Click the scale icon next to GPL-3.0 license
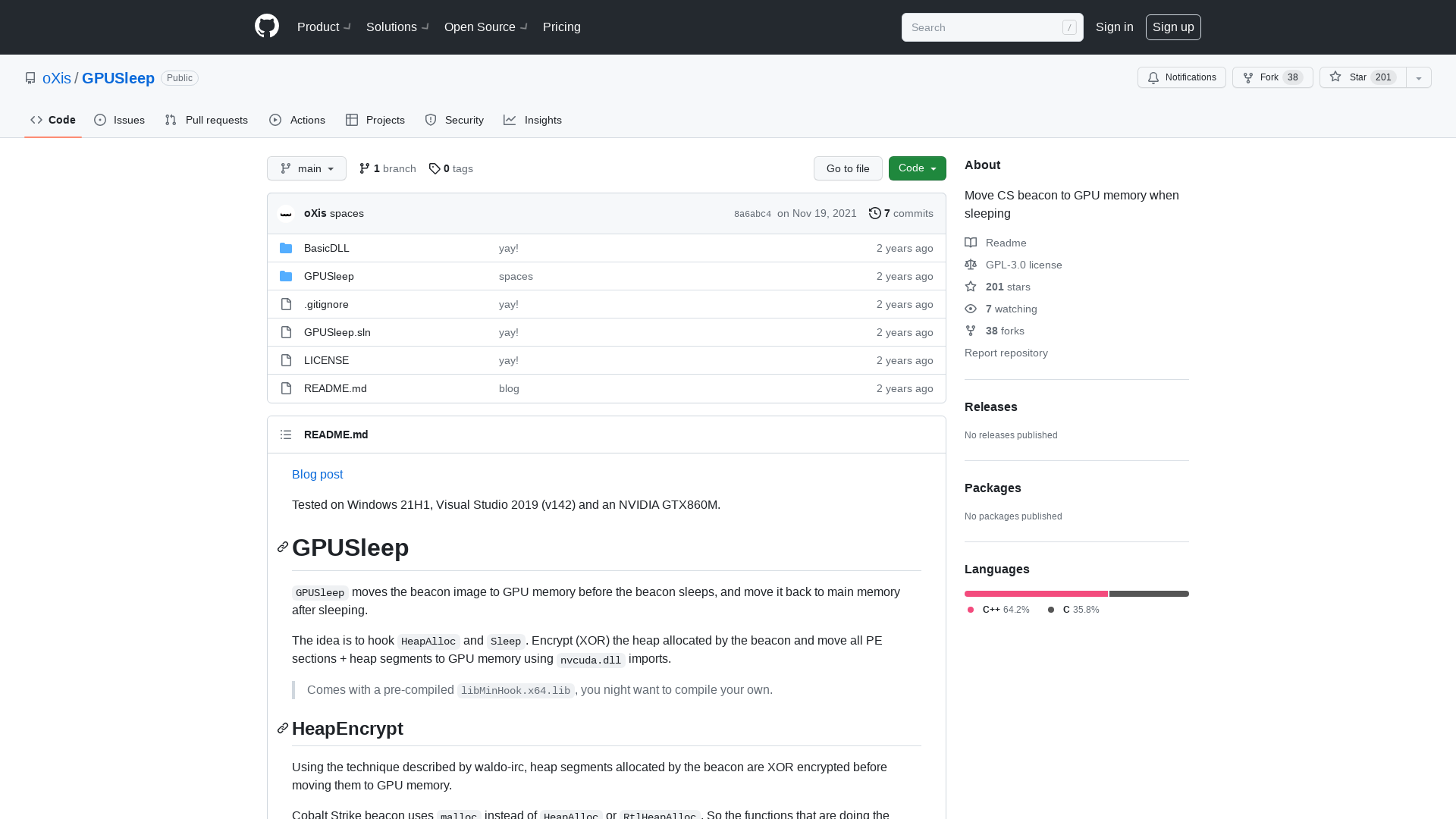 (x=971, y=265)
